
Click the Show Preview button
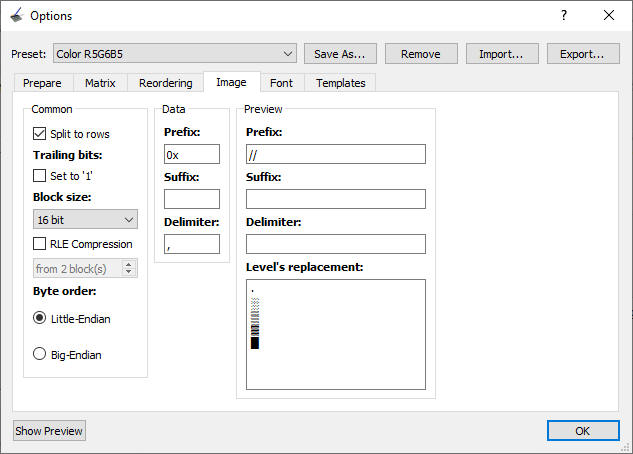point(49,431)
